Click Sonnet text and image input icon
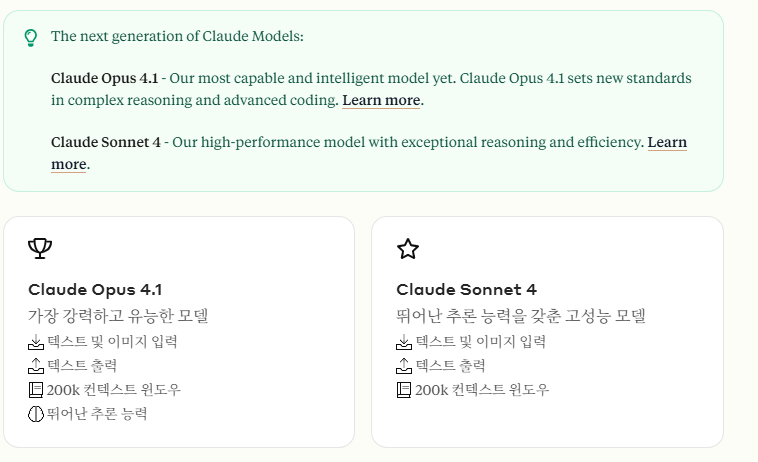The width and height of the screenshot is (758, 462). 405,342
